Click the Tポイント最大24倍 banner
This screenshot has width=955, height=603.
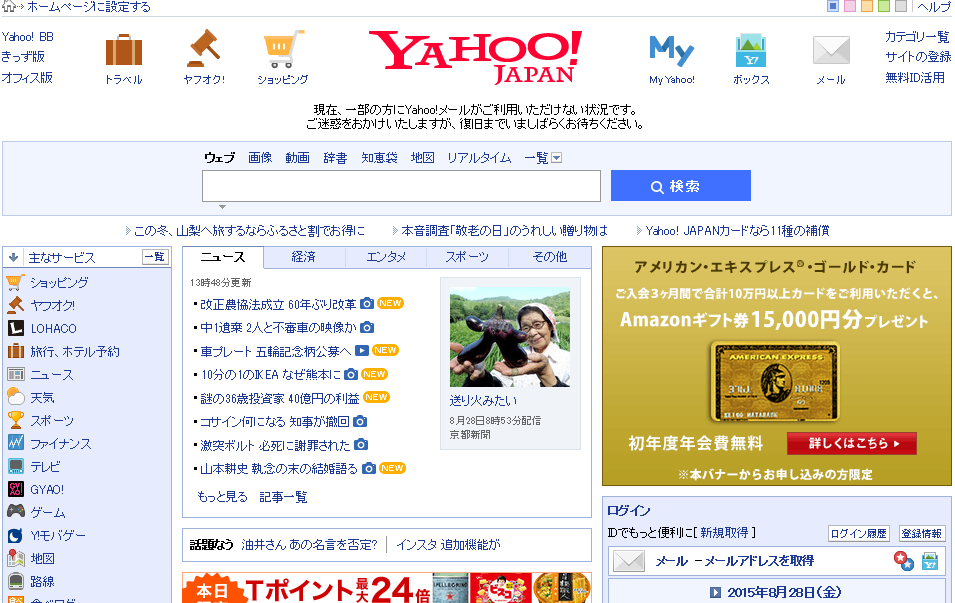click(387, 588)
